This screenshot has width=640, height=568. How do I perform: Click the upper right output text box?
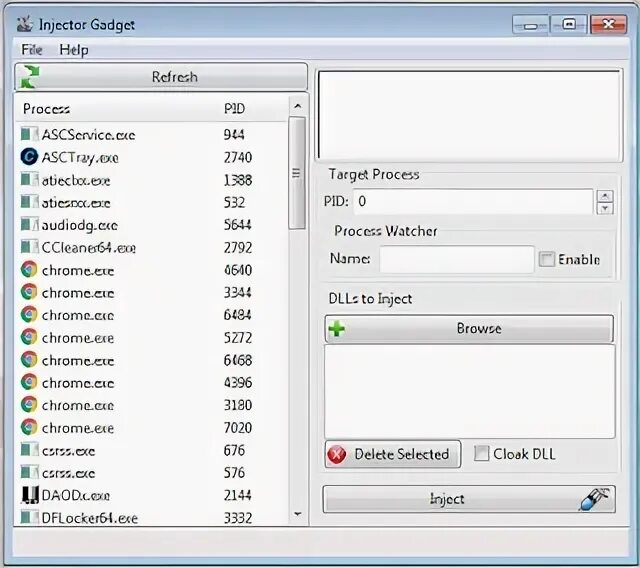tap(470, 115)
